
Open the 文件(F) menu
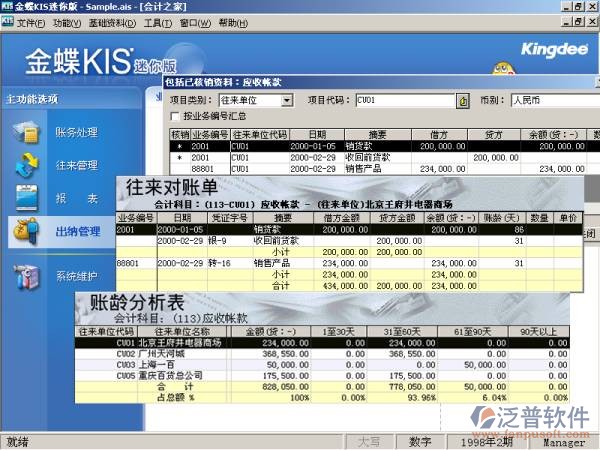coord(32,22)
